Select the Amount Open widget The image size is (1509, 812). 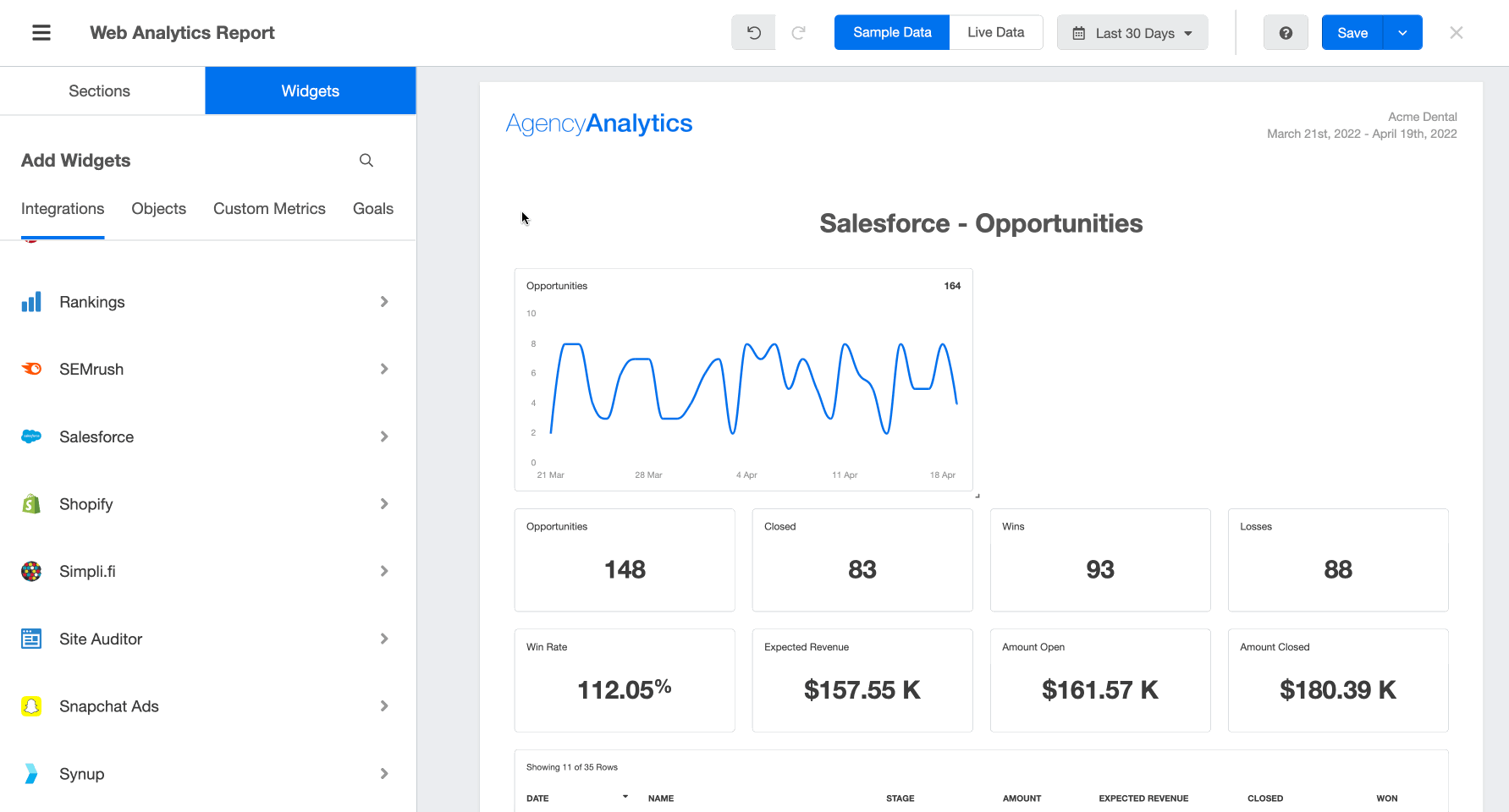pos(1100,680)
